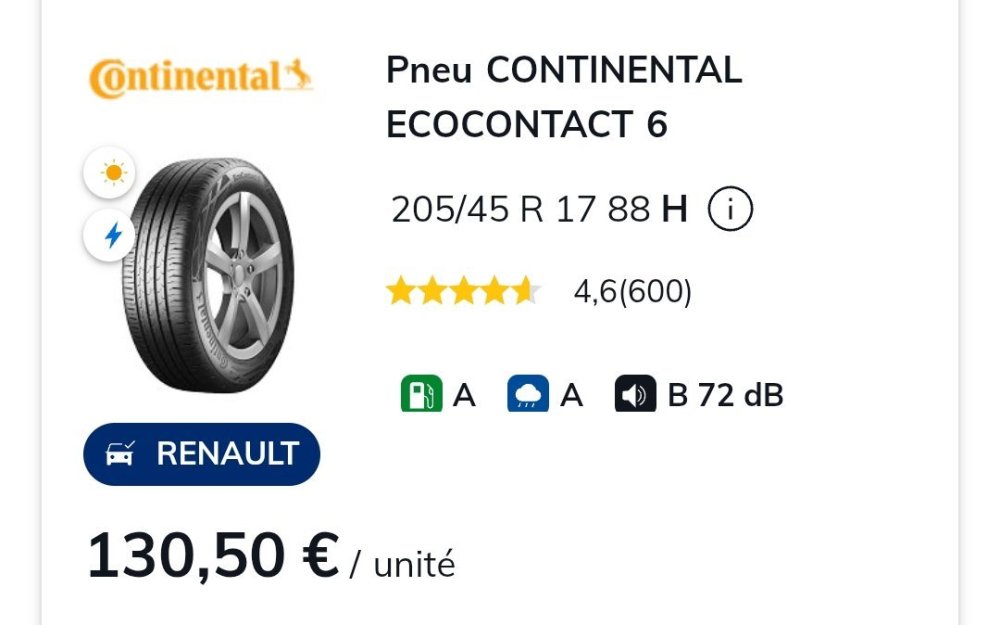The height and width of the screenshot is (625, 1000).
Task: Click the Continental brand logo
Action: pyautogui.click(x=201, y=78)
